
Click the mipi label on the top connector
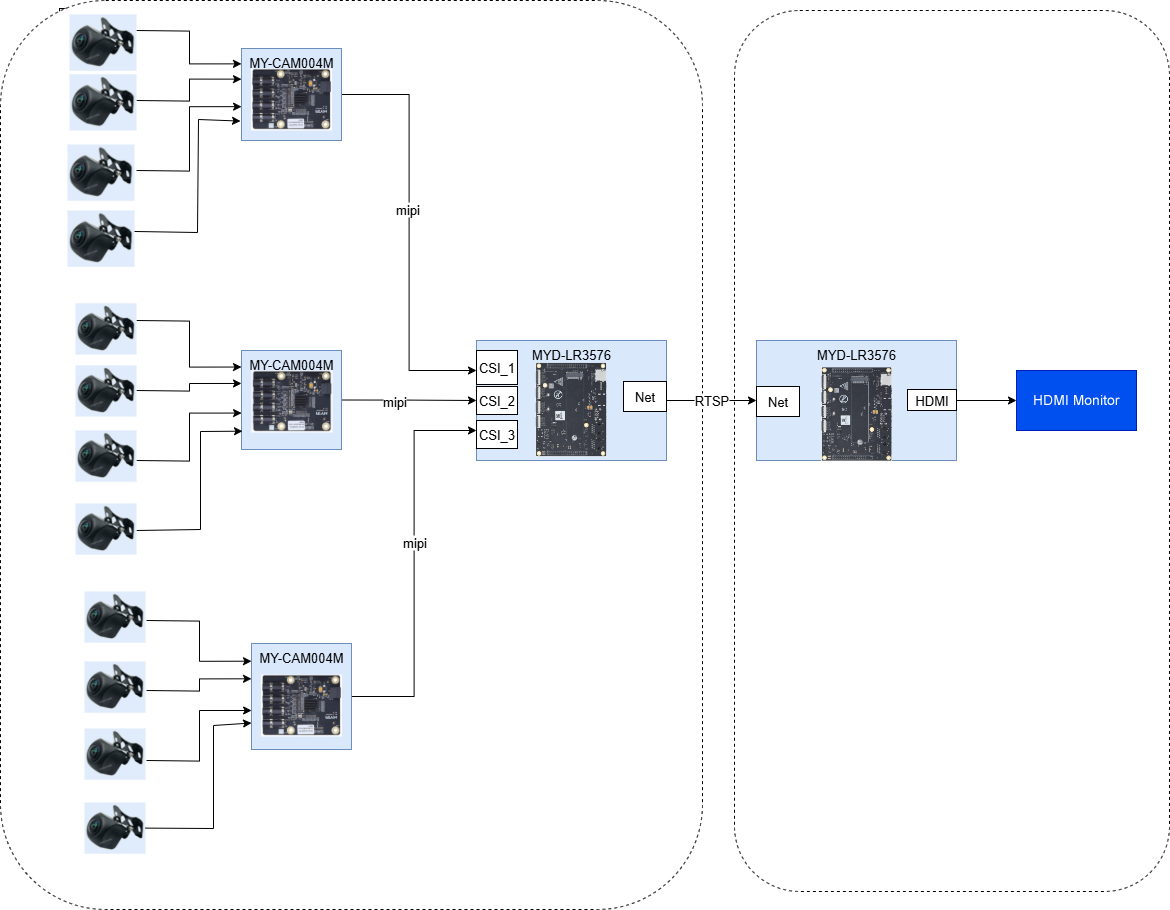(x=407, y=210)
